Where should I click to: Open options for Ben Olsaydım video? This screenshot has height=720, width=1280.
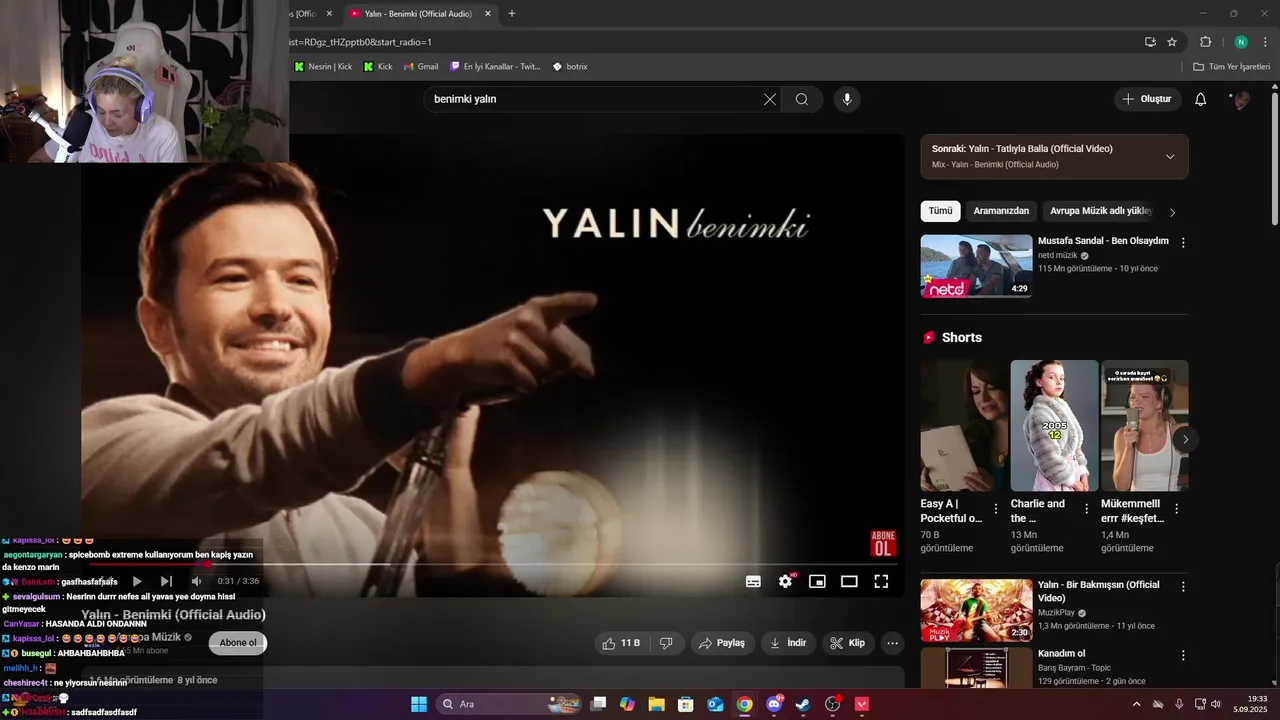click(1183, 242)
